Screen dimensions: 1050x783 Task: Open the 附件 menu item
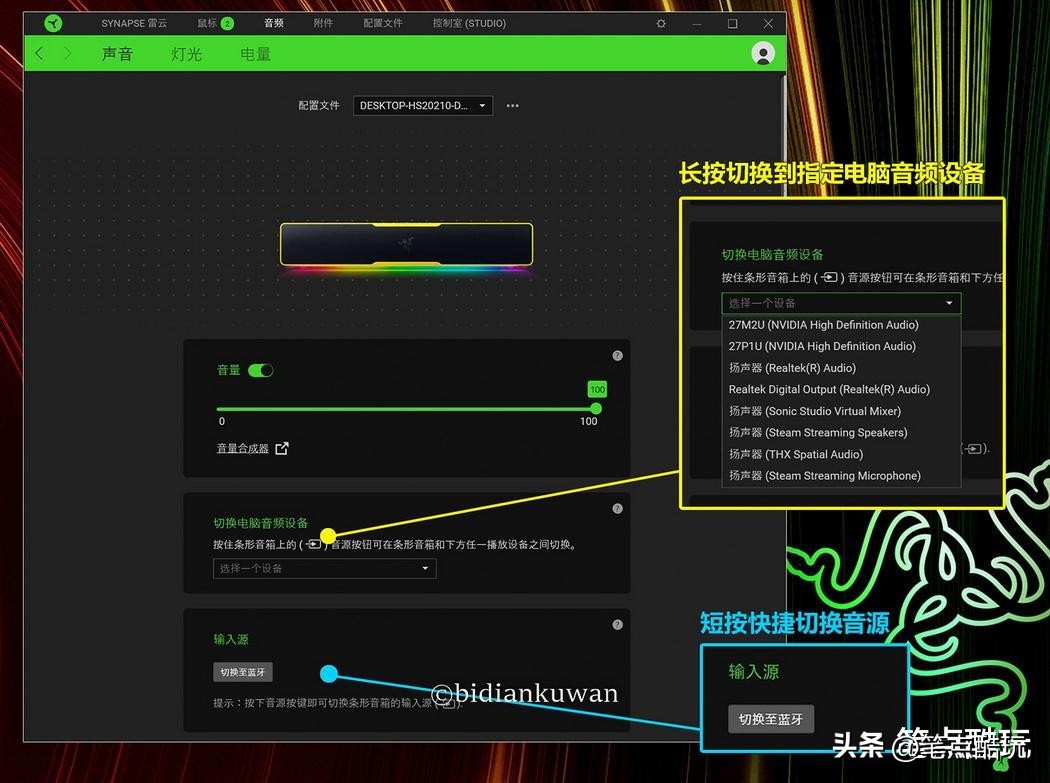coord(323,22)
